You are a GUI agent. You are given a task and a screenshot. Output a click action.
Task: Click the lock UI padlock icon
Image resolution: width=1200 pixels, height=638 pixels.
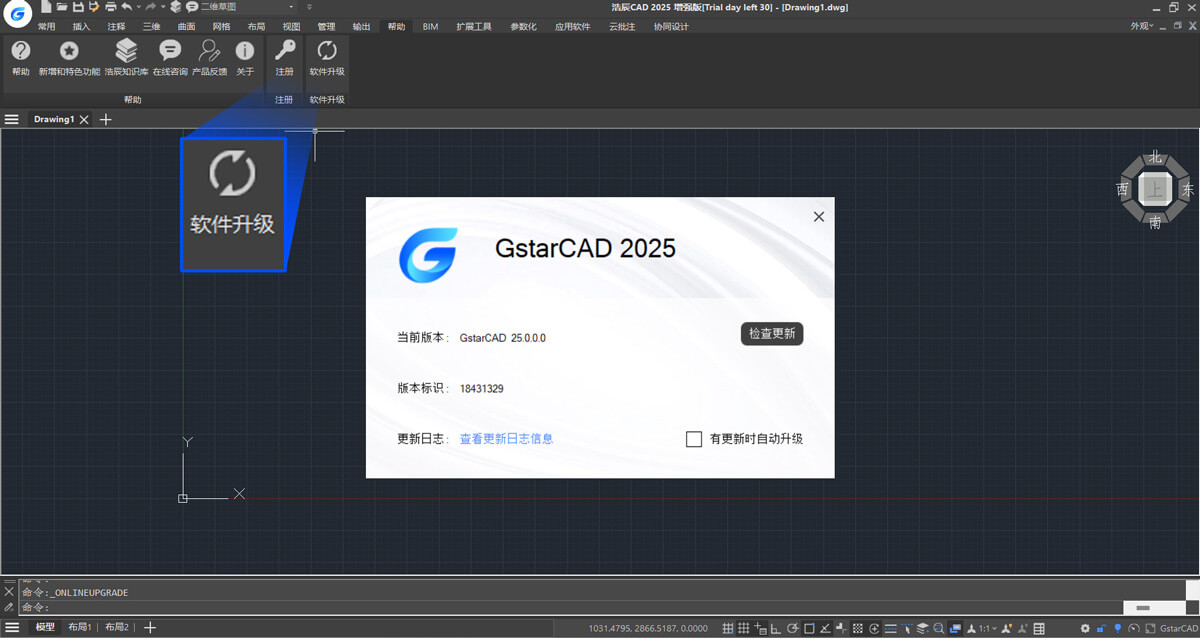[x=1100, y=628]
